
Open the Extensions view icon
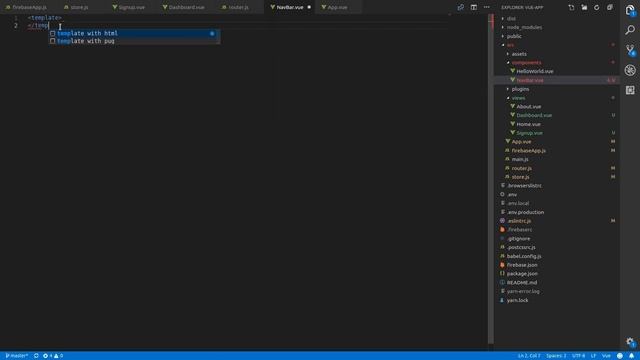pos(630,90)
